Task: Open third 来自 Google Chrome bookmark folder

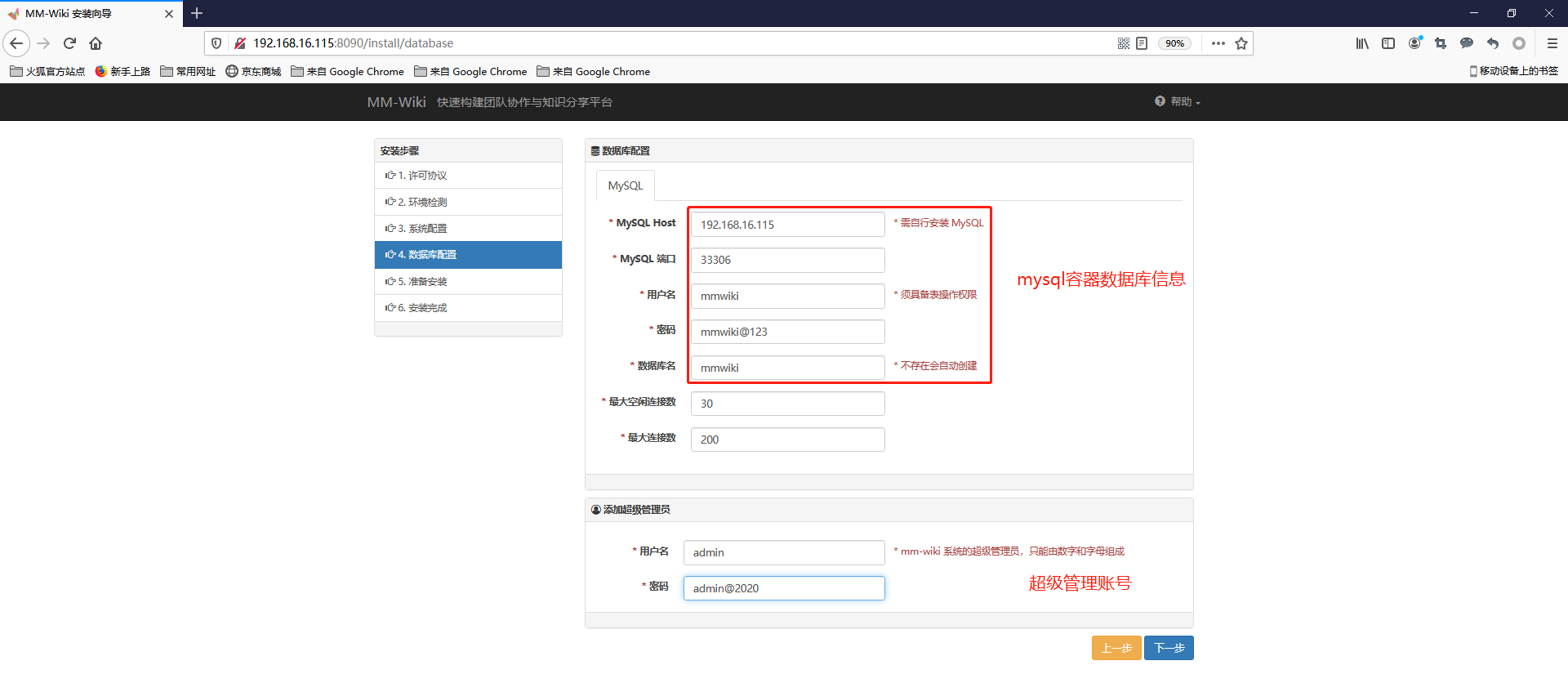Action: 594,71
